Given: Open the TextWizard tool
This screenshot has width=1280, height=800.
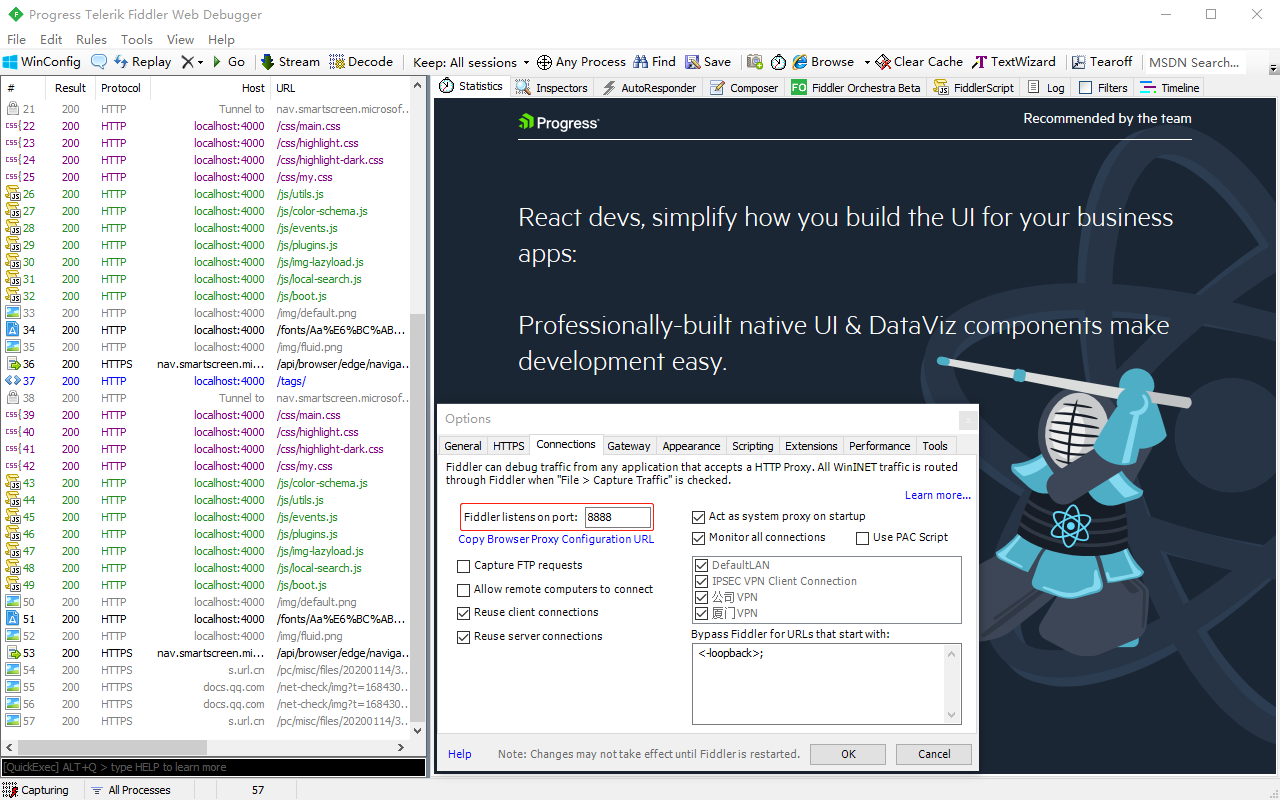Looking at the screenshot, I should pyautogui.click(x=1014, y=62).
